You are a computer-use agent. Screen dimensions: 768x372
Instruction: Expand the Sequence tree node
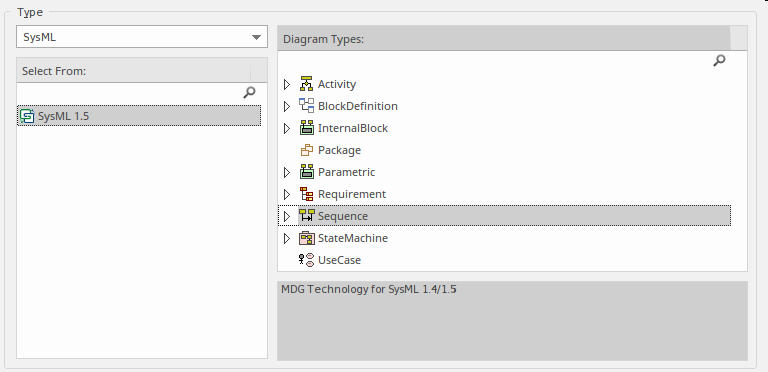click(x=287, y=216)
